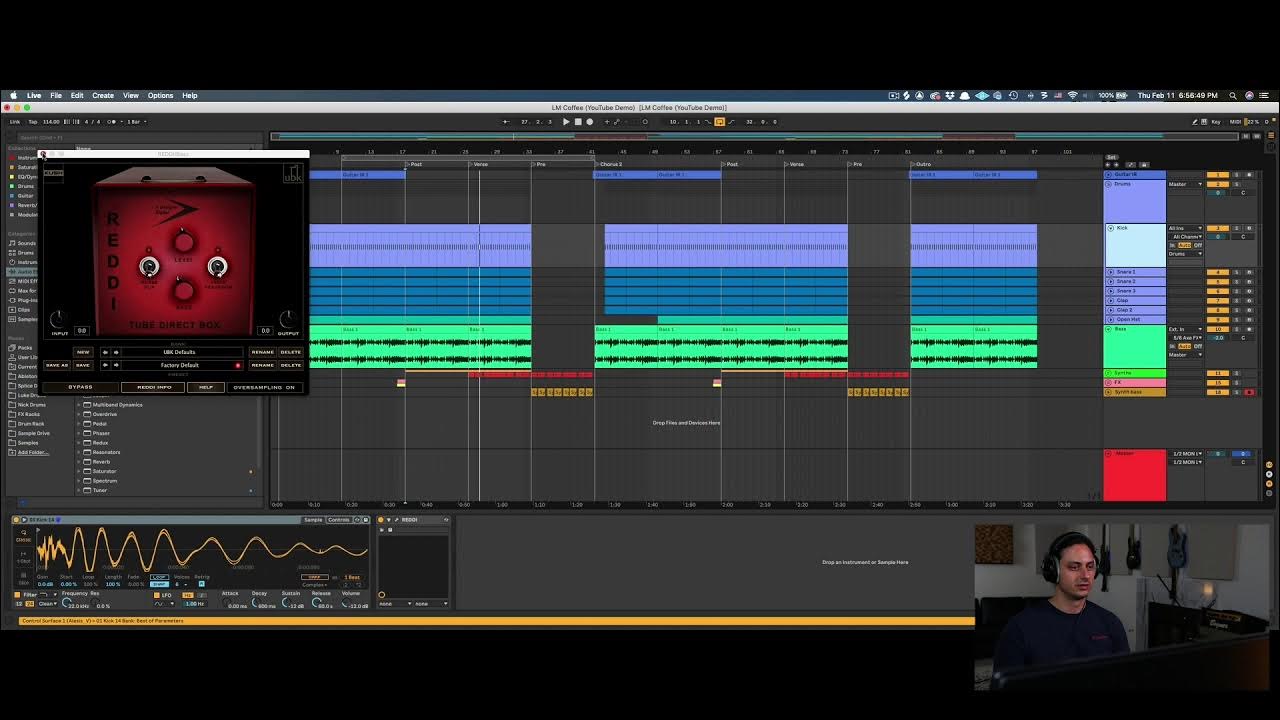Open the Live application menu
The width and height of the screenshot is (1280, 720).
point(34,95)
